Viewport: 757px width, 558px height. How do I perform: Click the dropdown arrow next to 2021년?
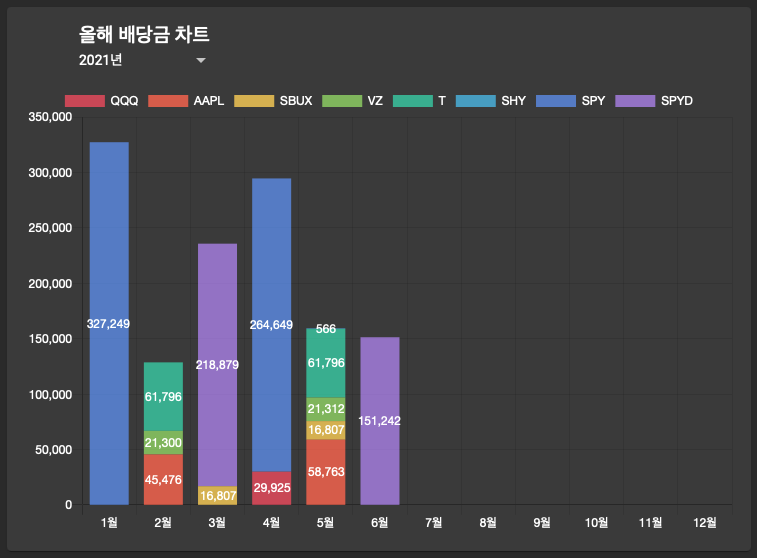click(x=201, y=60)
